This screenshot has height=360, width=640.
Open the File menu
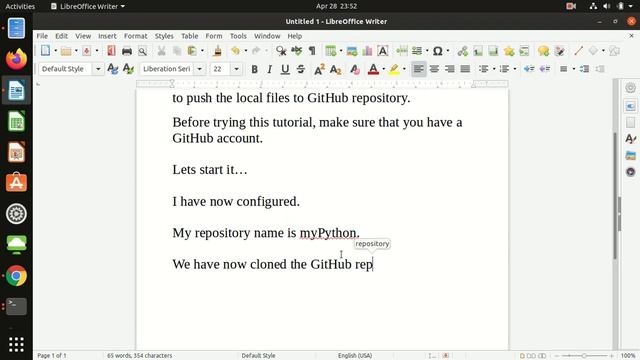pos(42,36)
